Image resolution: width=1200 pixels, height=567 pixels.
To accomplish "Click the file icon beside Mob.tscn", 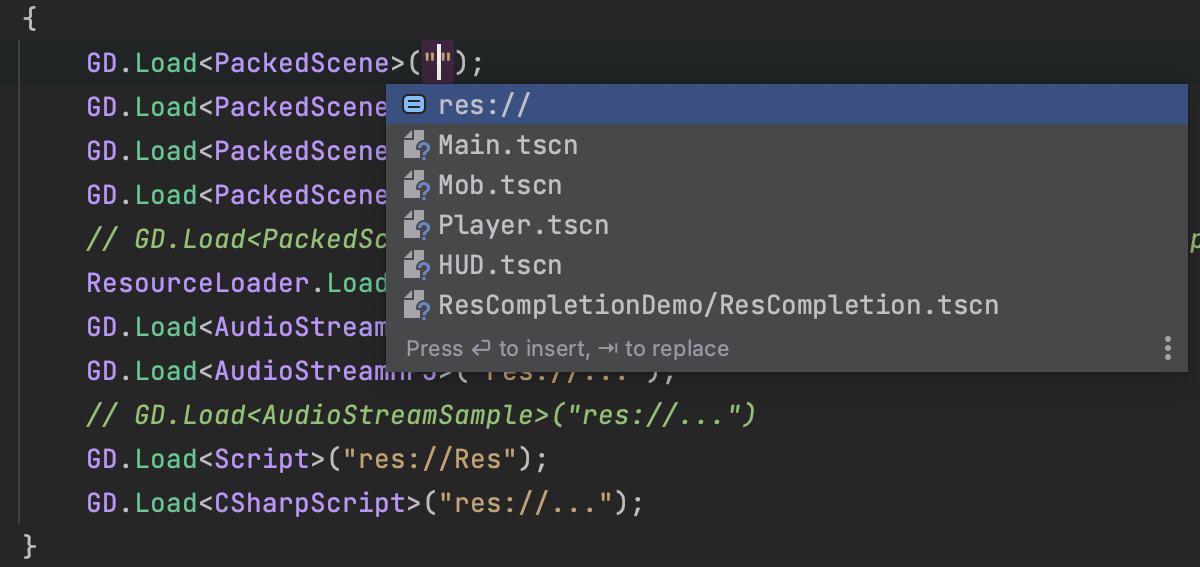I will point(416,185).
